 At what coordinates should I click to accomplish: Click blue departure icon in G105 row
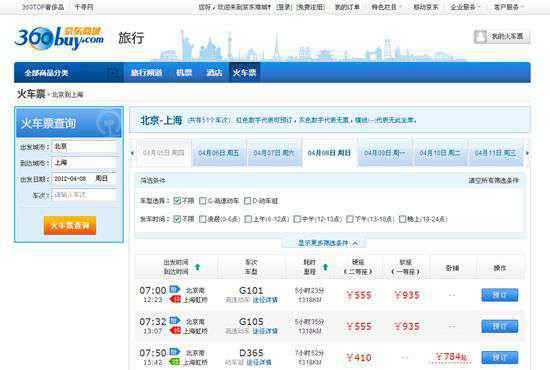pyautogui.click(x=175, y=320)
